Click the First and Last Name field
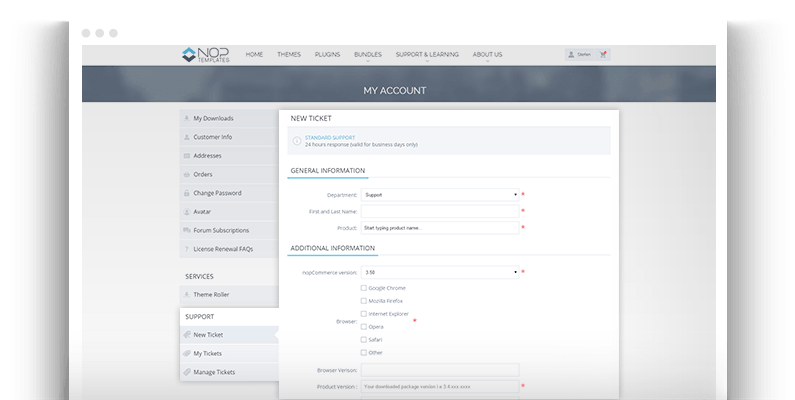 click(440, 212)
